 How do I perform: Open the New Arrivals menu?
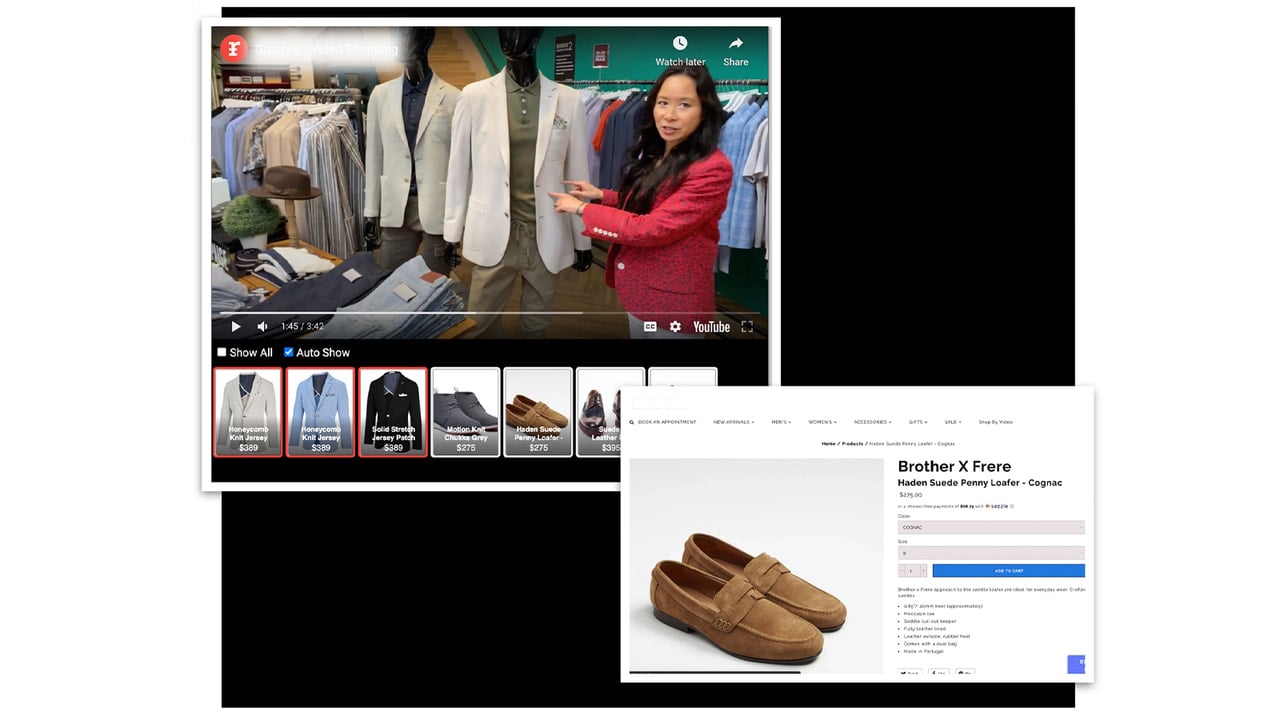click(x=733, y=422)
